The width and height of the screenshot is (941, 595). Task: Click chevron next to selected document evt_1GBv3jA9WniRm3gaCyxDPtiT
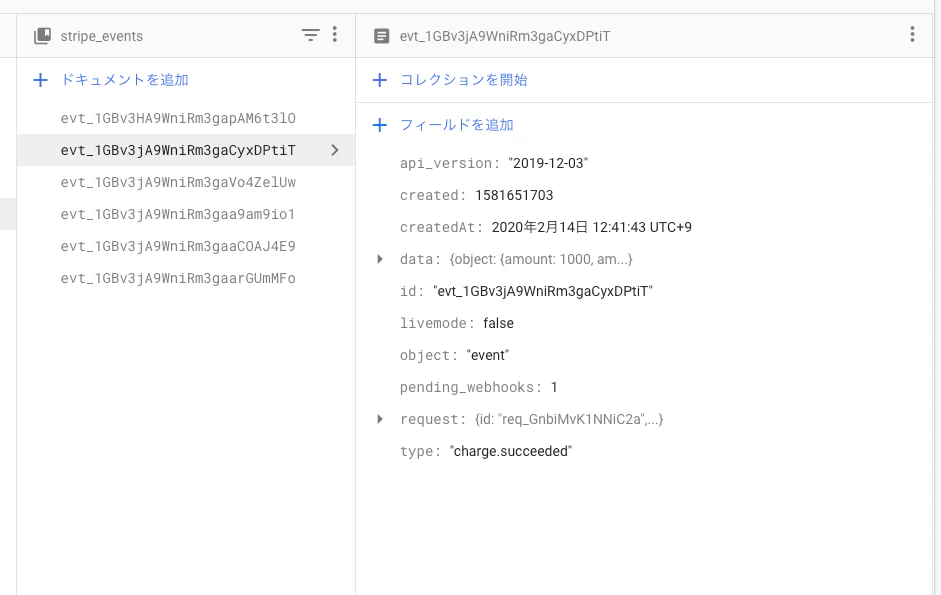[335, 150]
